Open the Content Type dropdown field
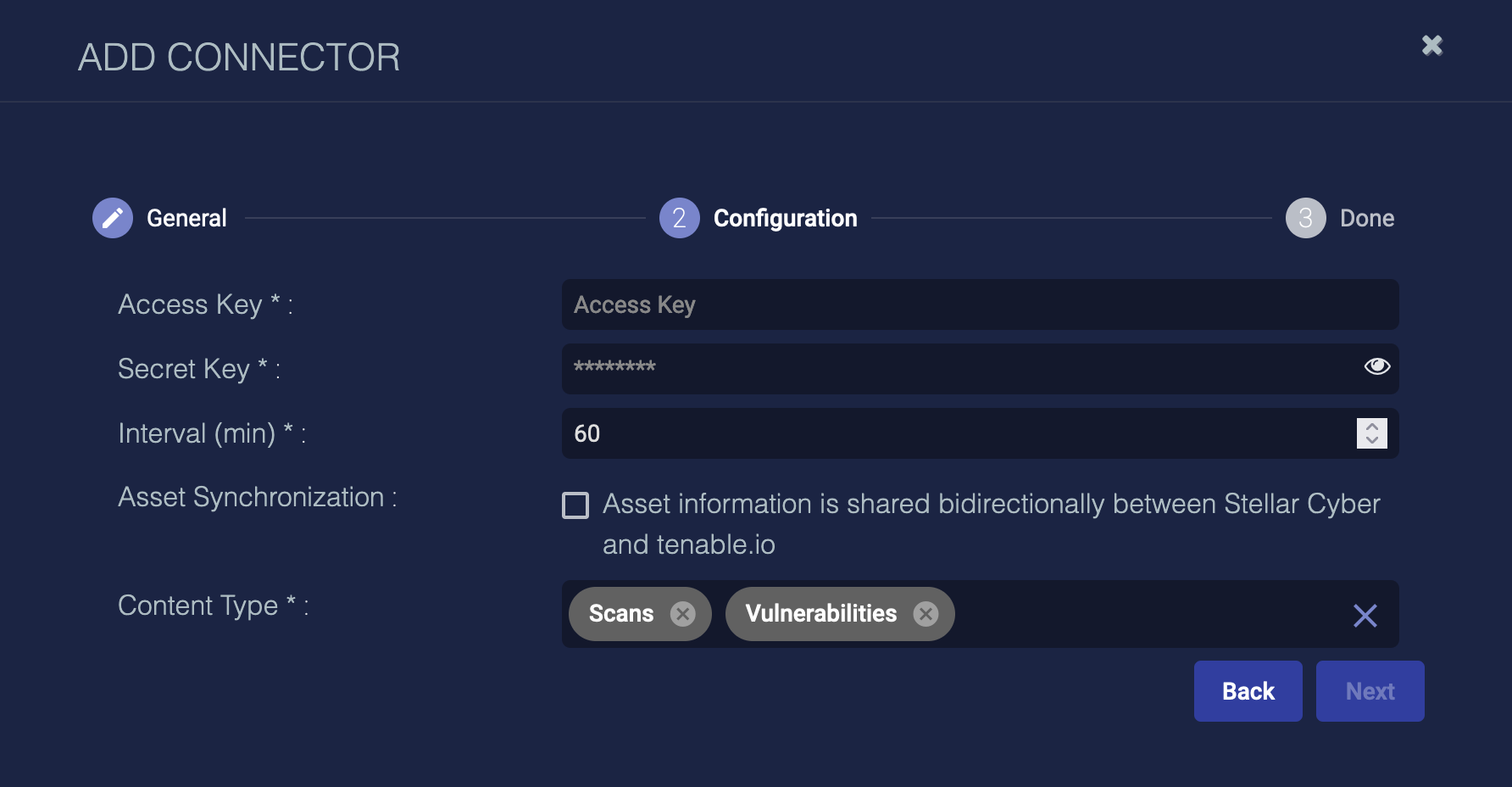The image size is (1512, 787). [1144, 614]
